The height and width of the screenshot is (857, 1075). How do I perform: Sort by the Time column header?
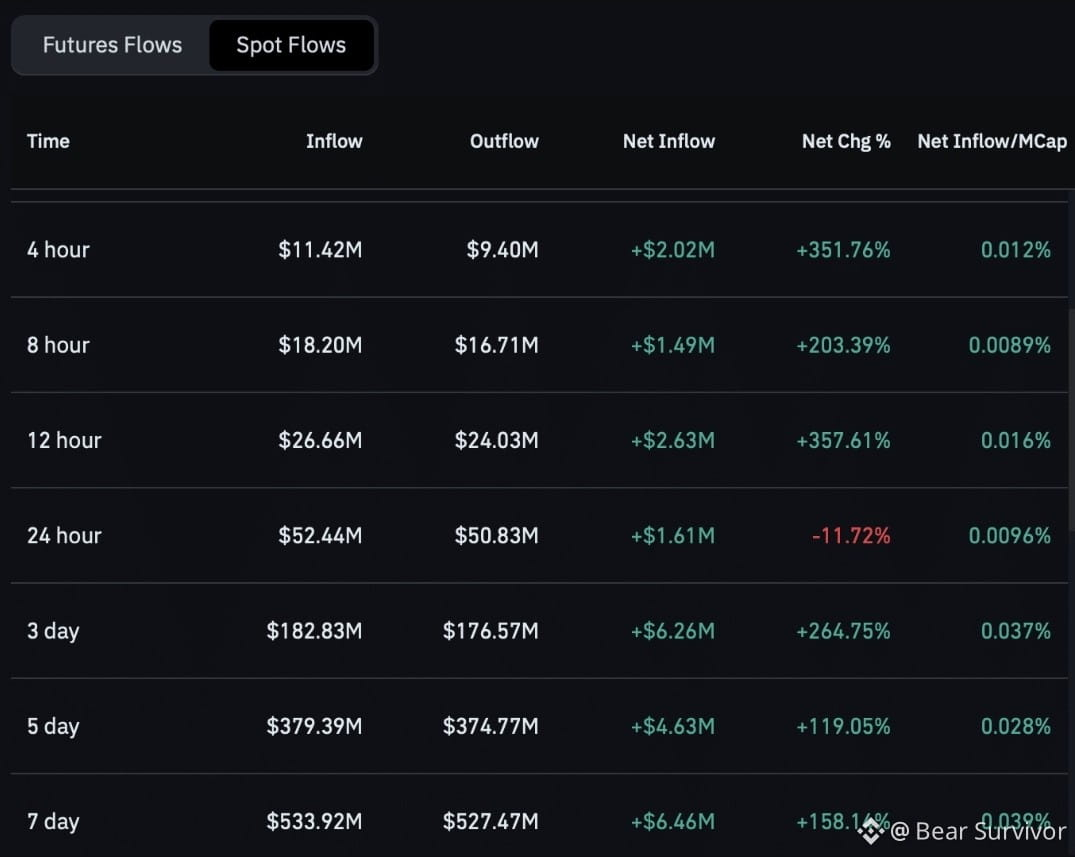tap(48, 141)
